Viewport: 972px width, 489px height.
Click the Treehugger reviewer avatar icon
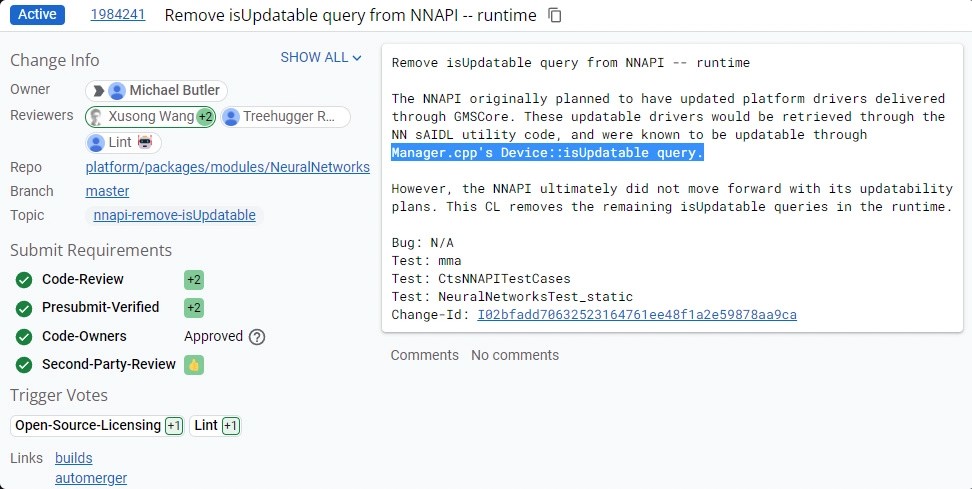[x=231, y=117]
